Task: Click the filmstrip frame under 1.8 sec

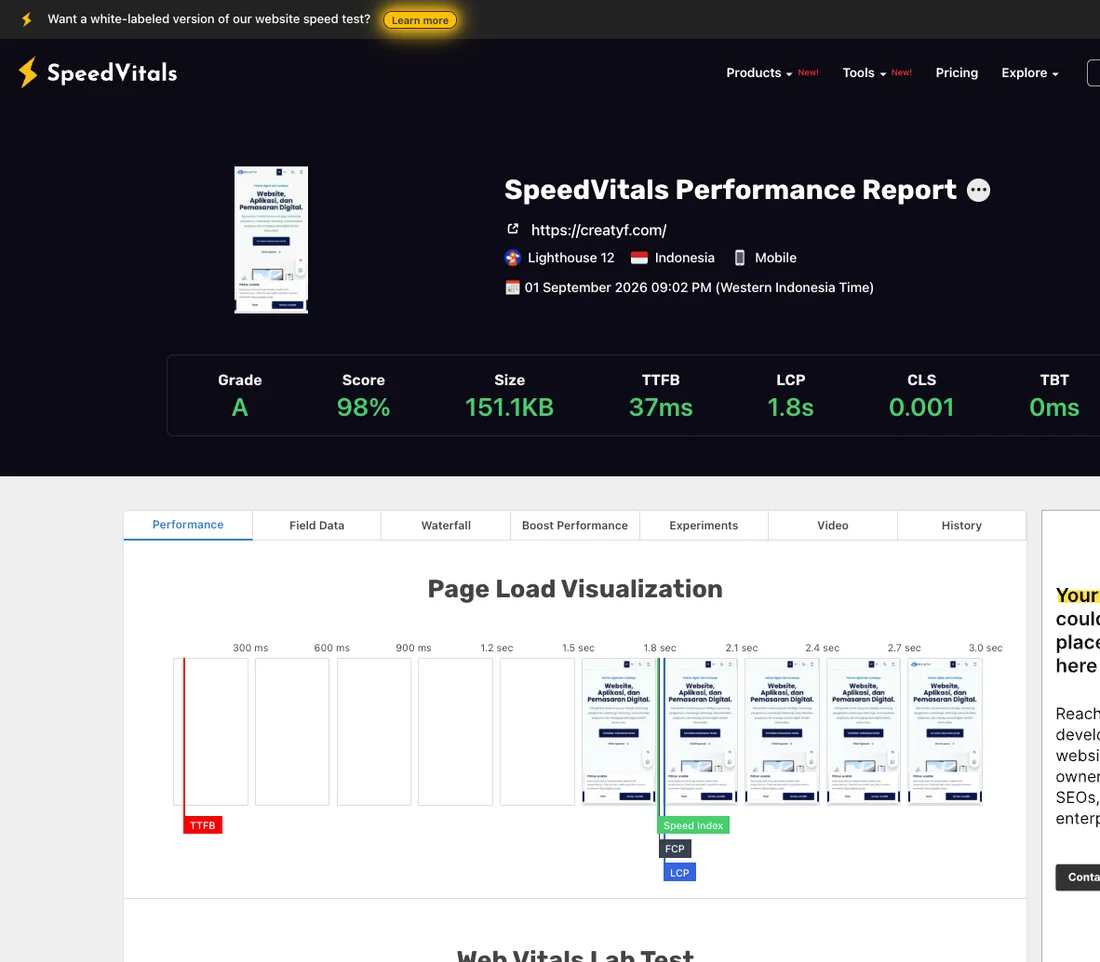Action: pos(618,732)
